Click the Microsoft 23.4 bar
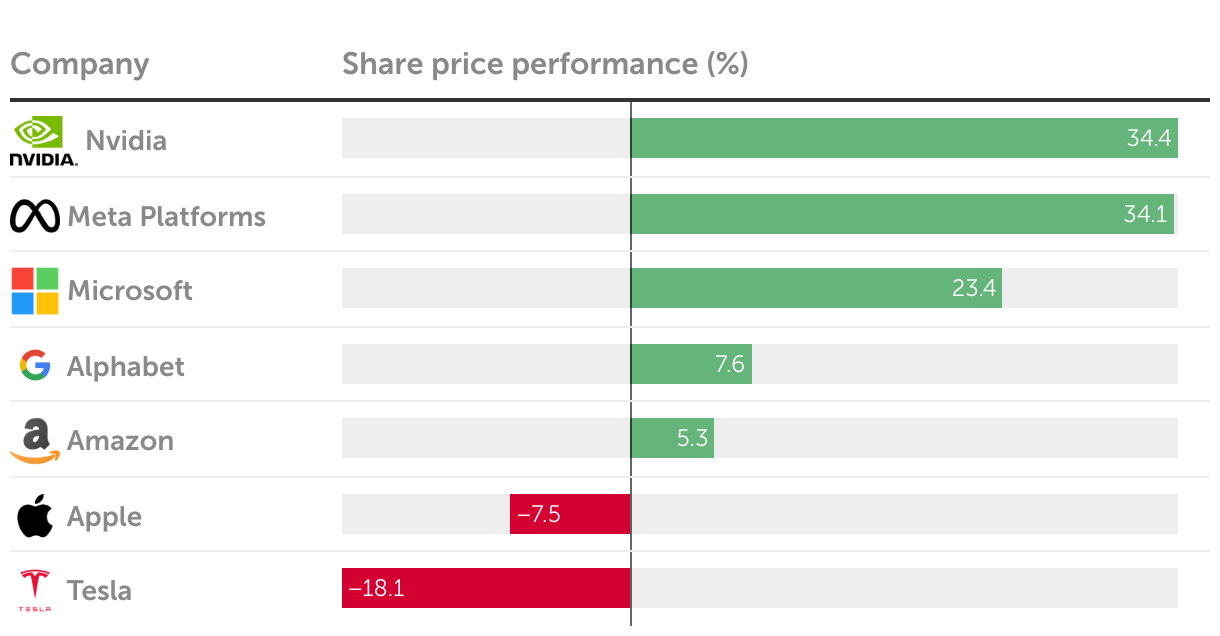The width and height of the screenshot is (1220, 636). click(x=816, y=288)
